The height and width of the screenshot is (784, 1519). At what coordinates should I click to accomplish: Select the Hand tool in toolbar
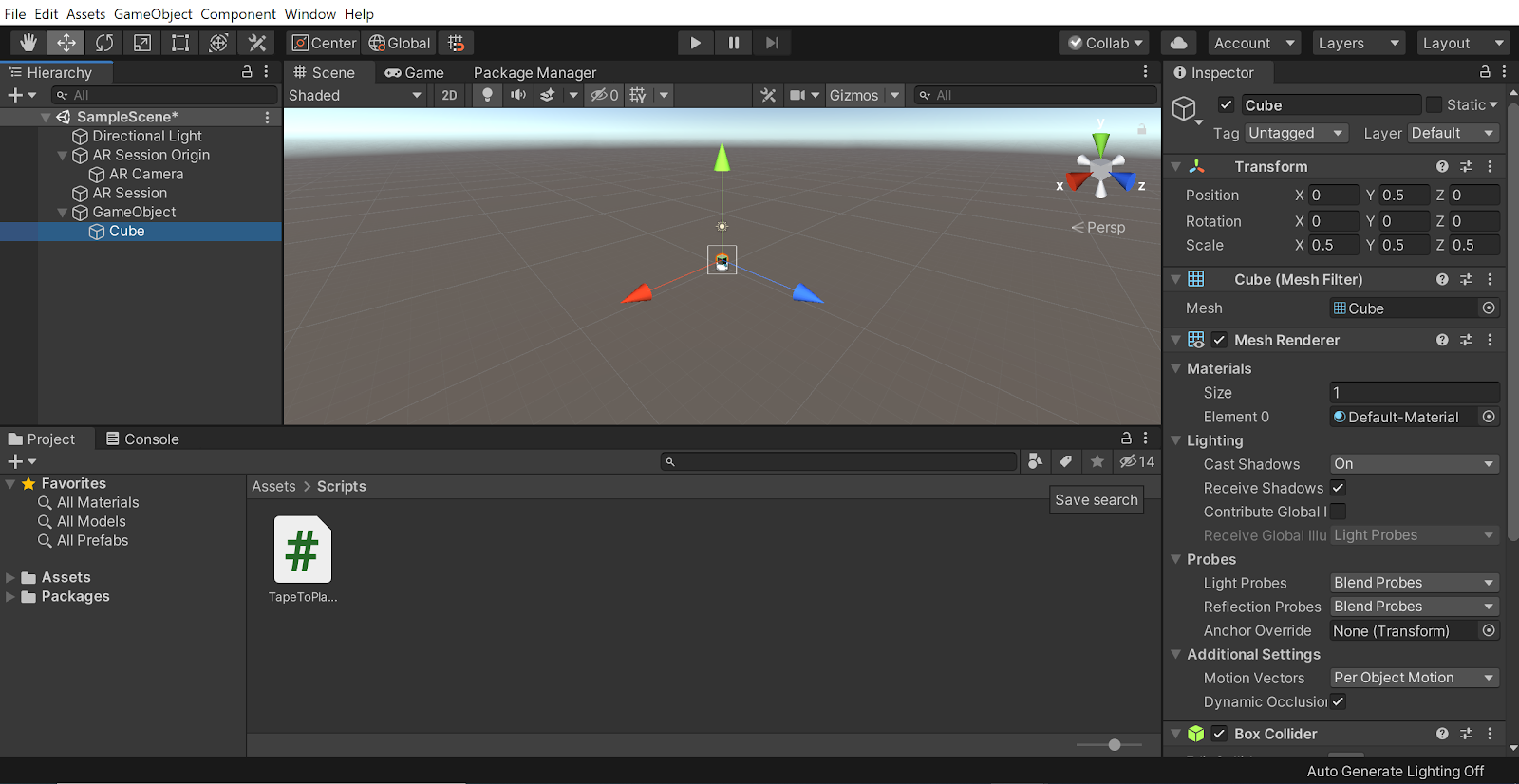point(28,43)
